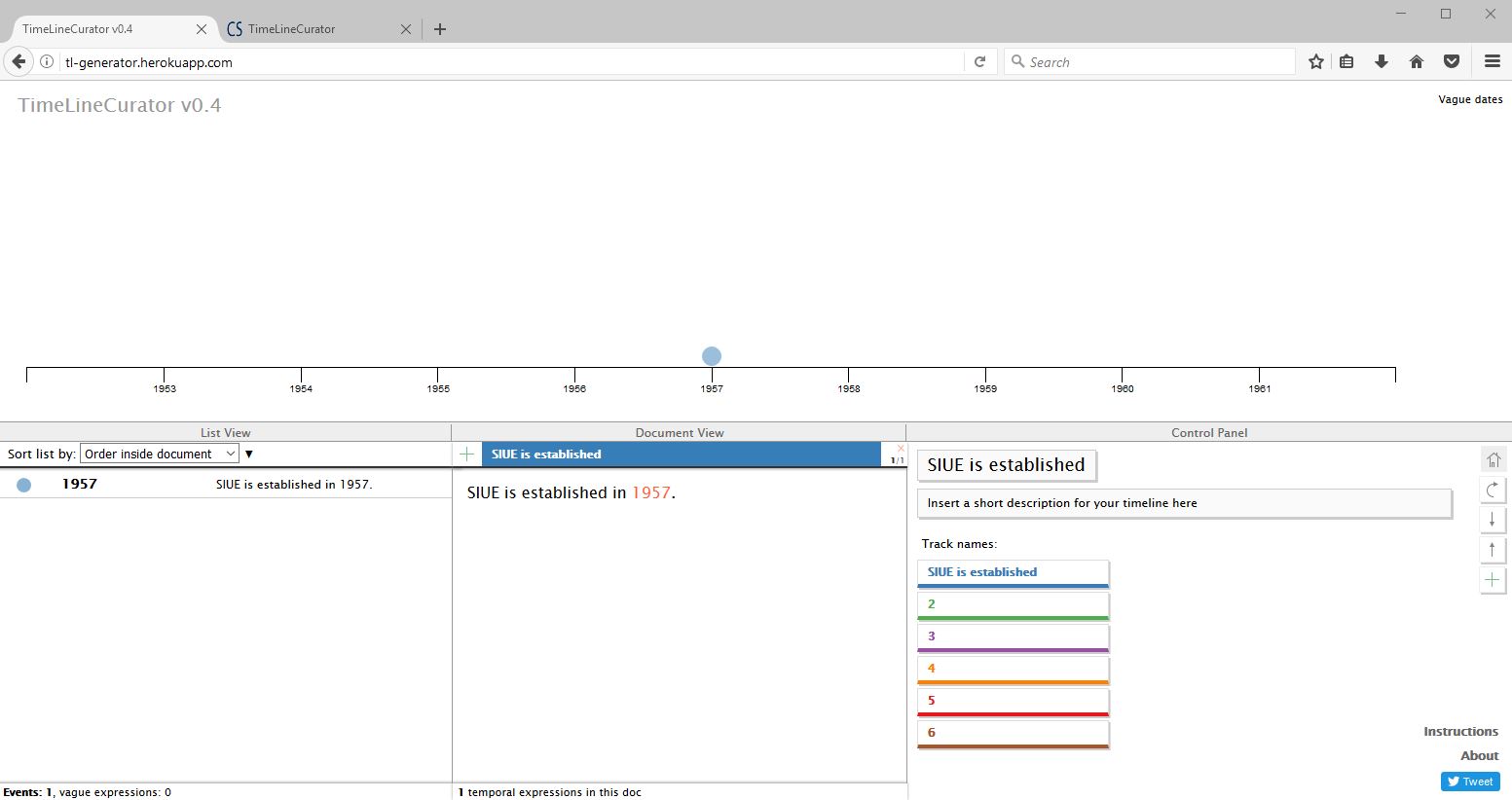Click the home icon in Control Panel

pyautogui.click(x=1493, y=459)
